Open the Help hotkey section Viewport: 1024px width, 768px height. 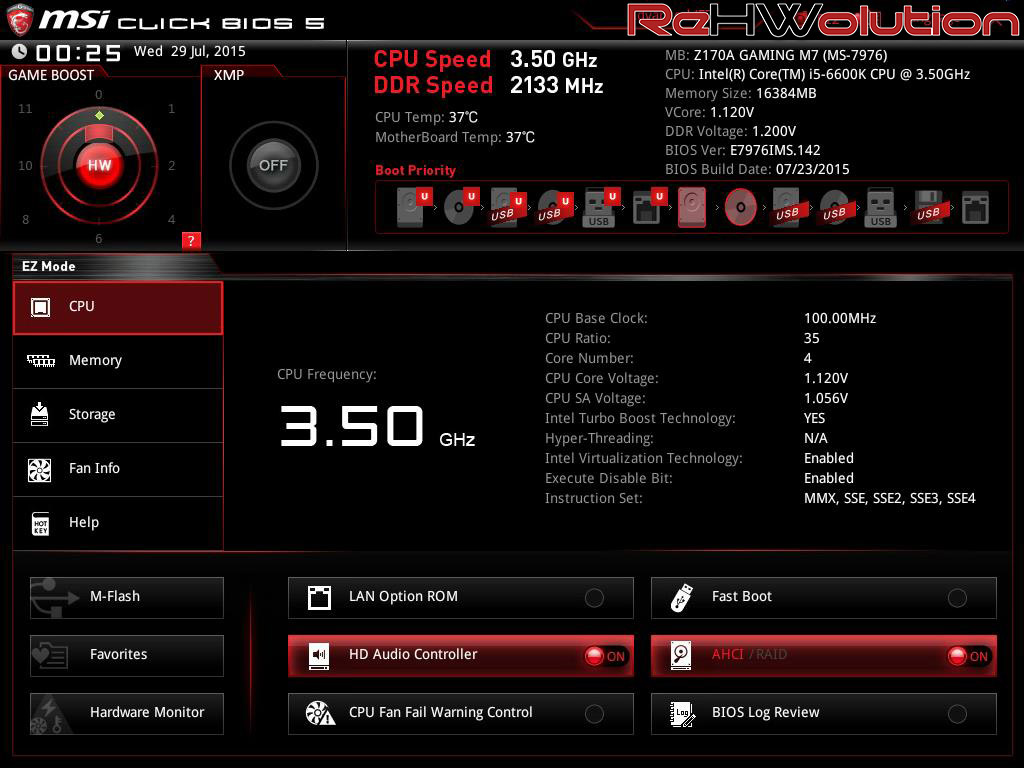pos(118,523)
